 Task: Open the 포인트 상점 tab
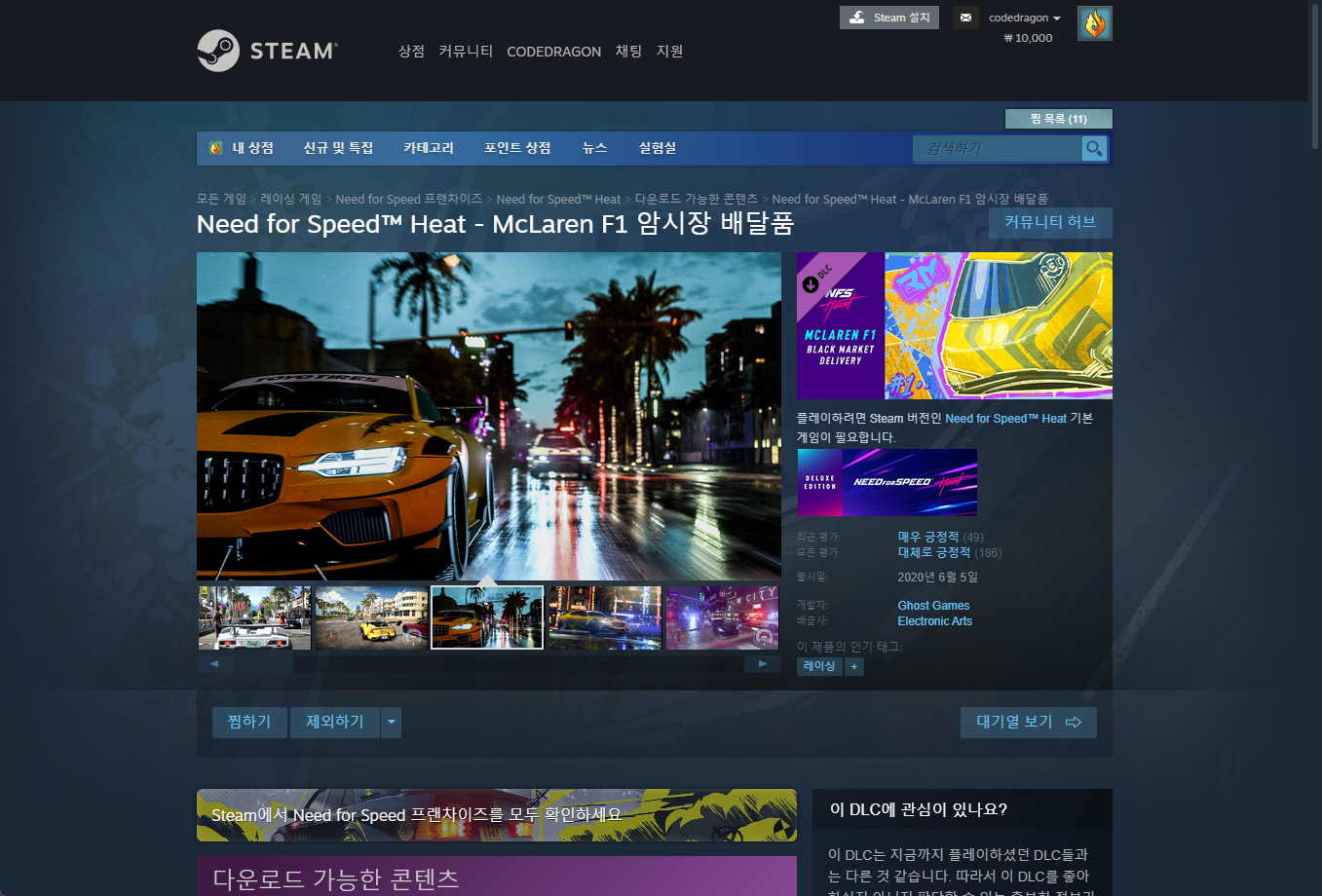click(517, 148)
